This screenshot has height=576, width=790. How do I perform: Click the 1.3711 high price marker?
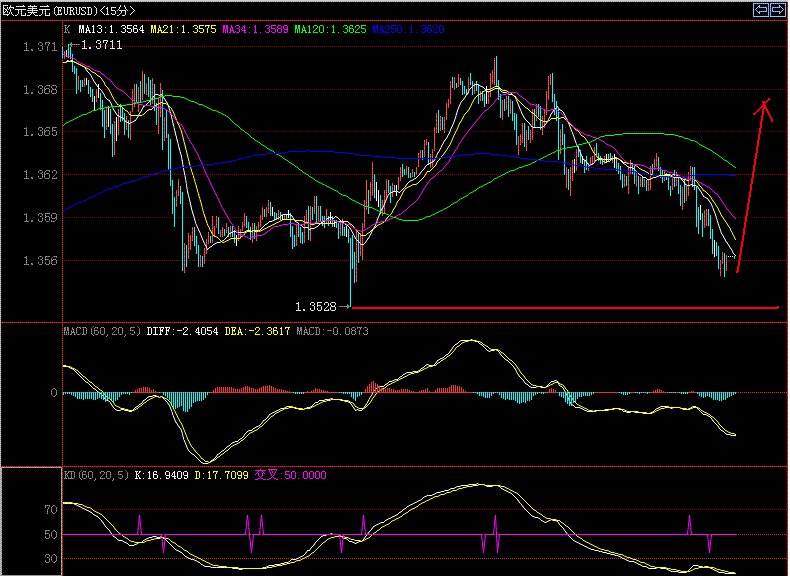point(101,45)
